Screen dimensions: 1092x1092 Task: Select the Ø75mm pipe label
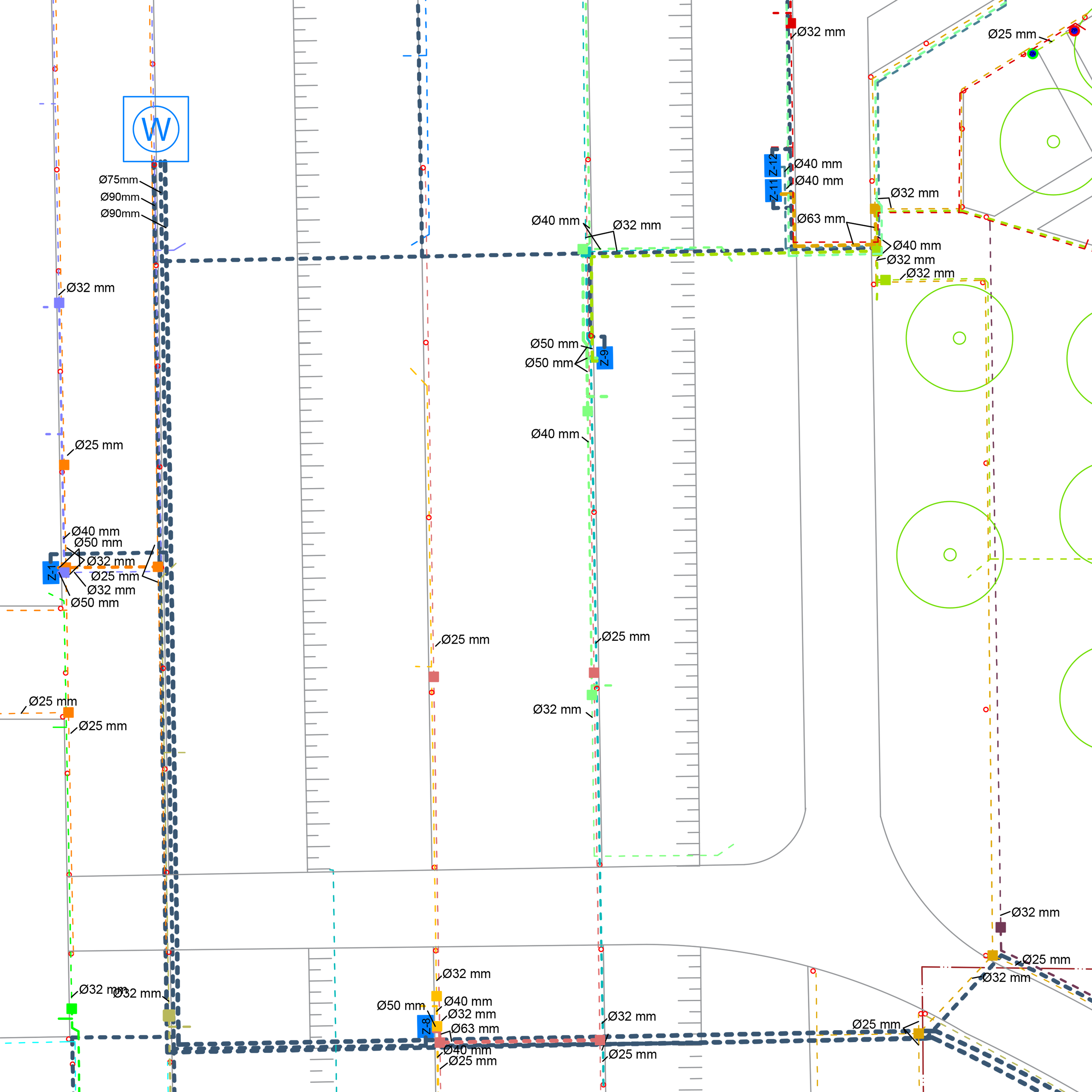(x=118, y=180)
